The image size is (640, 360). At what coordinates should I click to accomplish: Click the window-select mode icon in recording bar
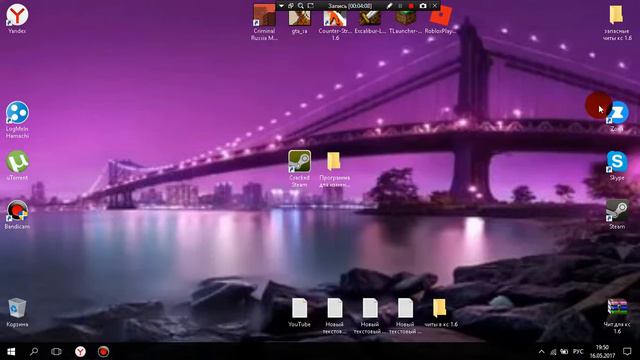tap(291, 6)
